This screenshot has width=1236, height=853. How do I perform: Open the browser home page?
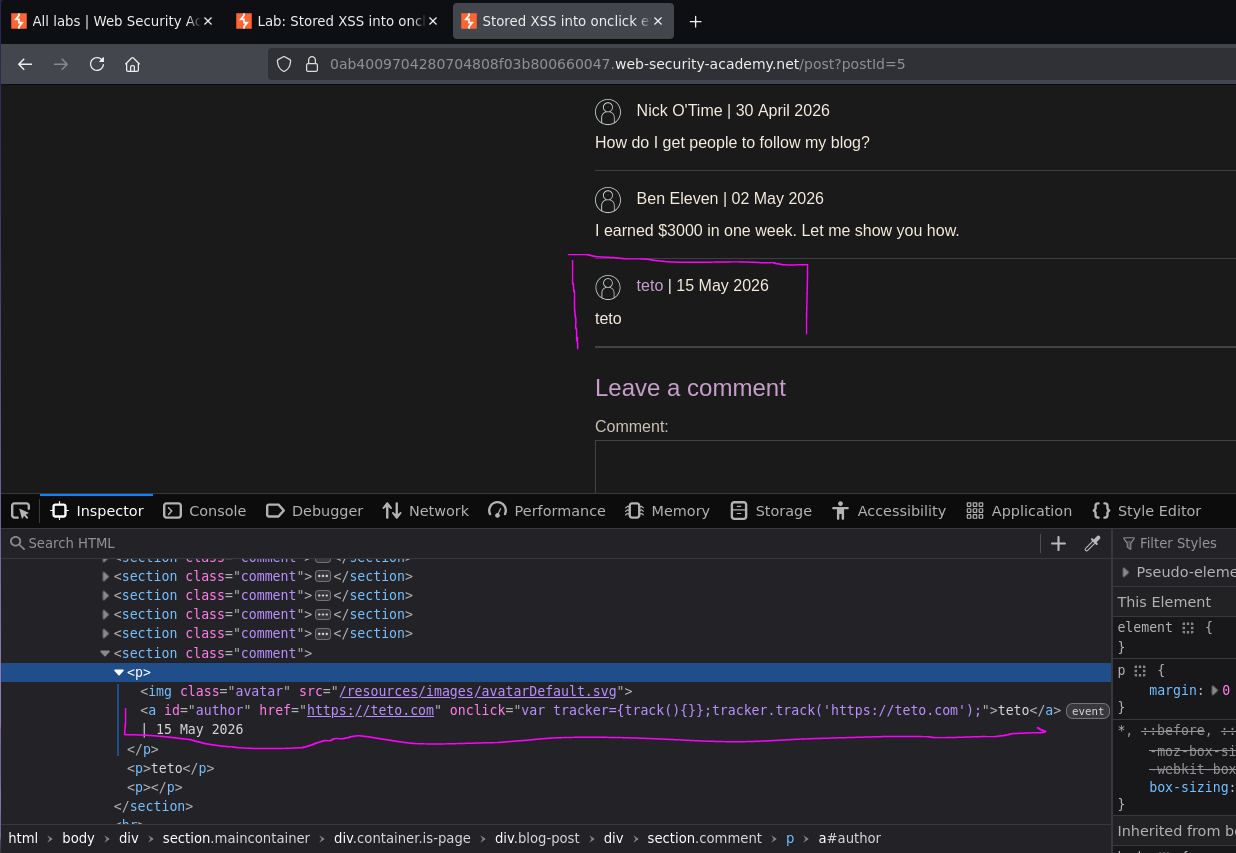[x=132, y=64]
